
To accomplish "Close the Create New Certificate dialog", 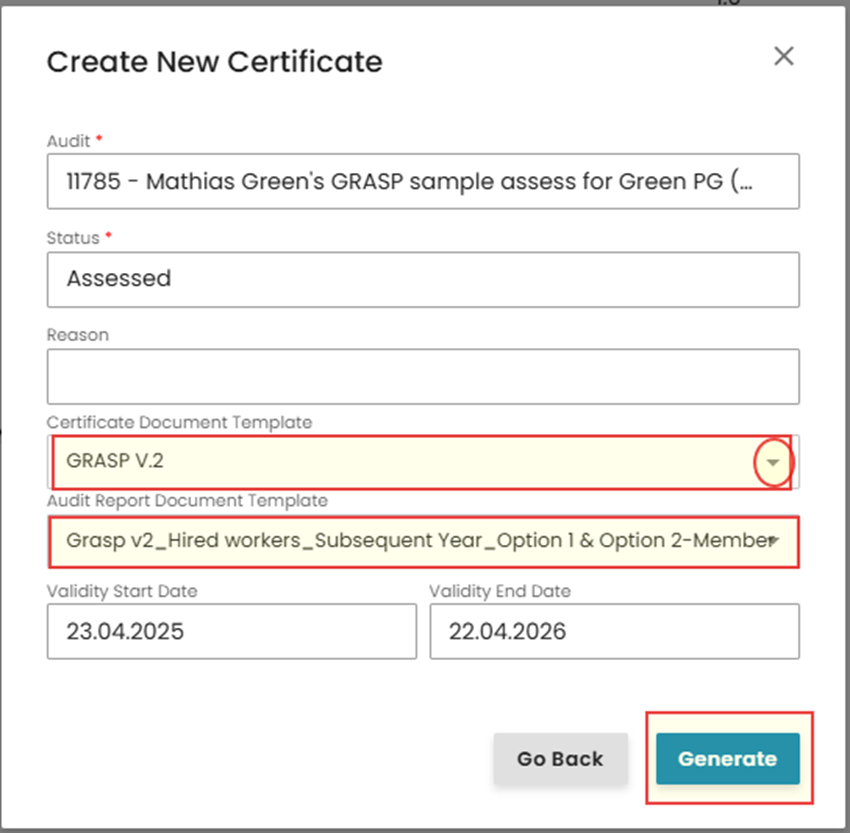I will 784,56.
